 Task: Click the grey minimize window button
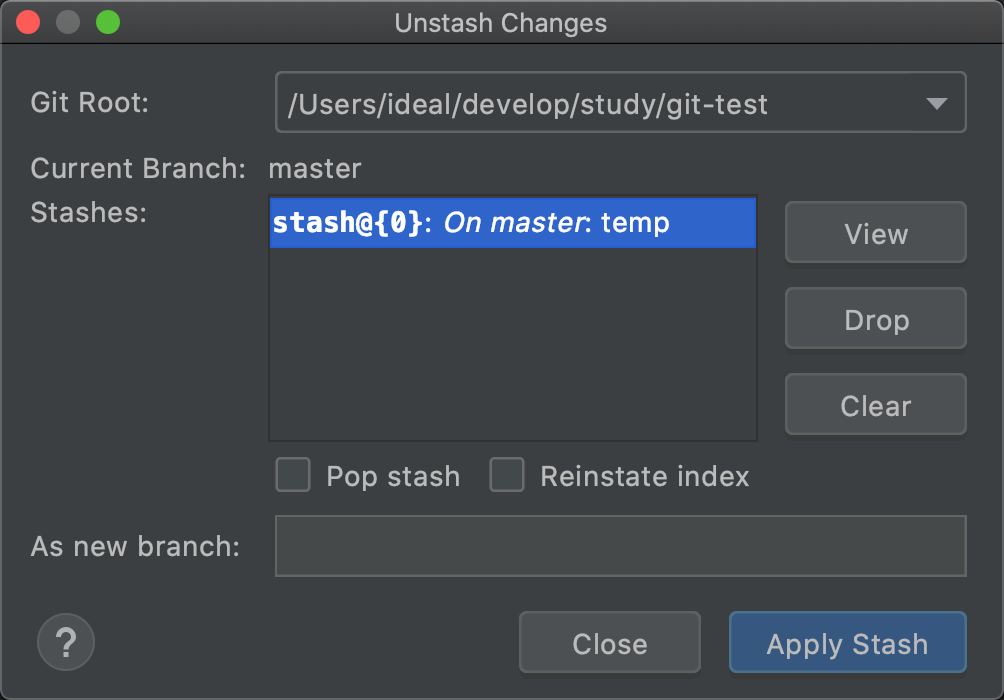(68, 22)
